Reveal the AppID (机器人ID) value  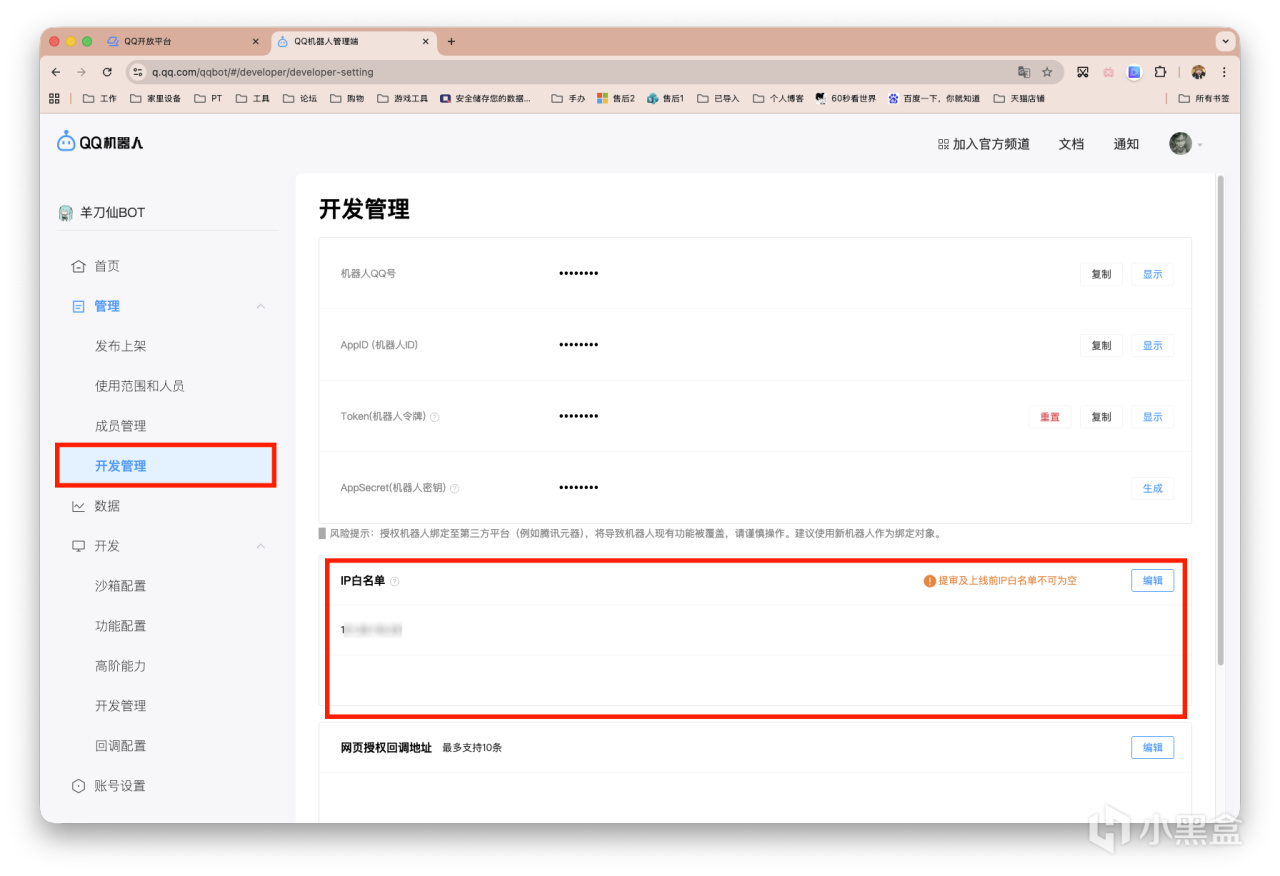pos(1153,346)
